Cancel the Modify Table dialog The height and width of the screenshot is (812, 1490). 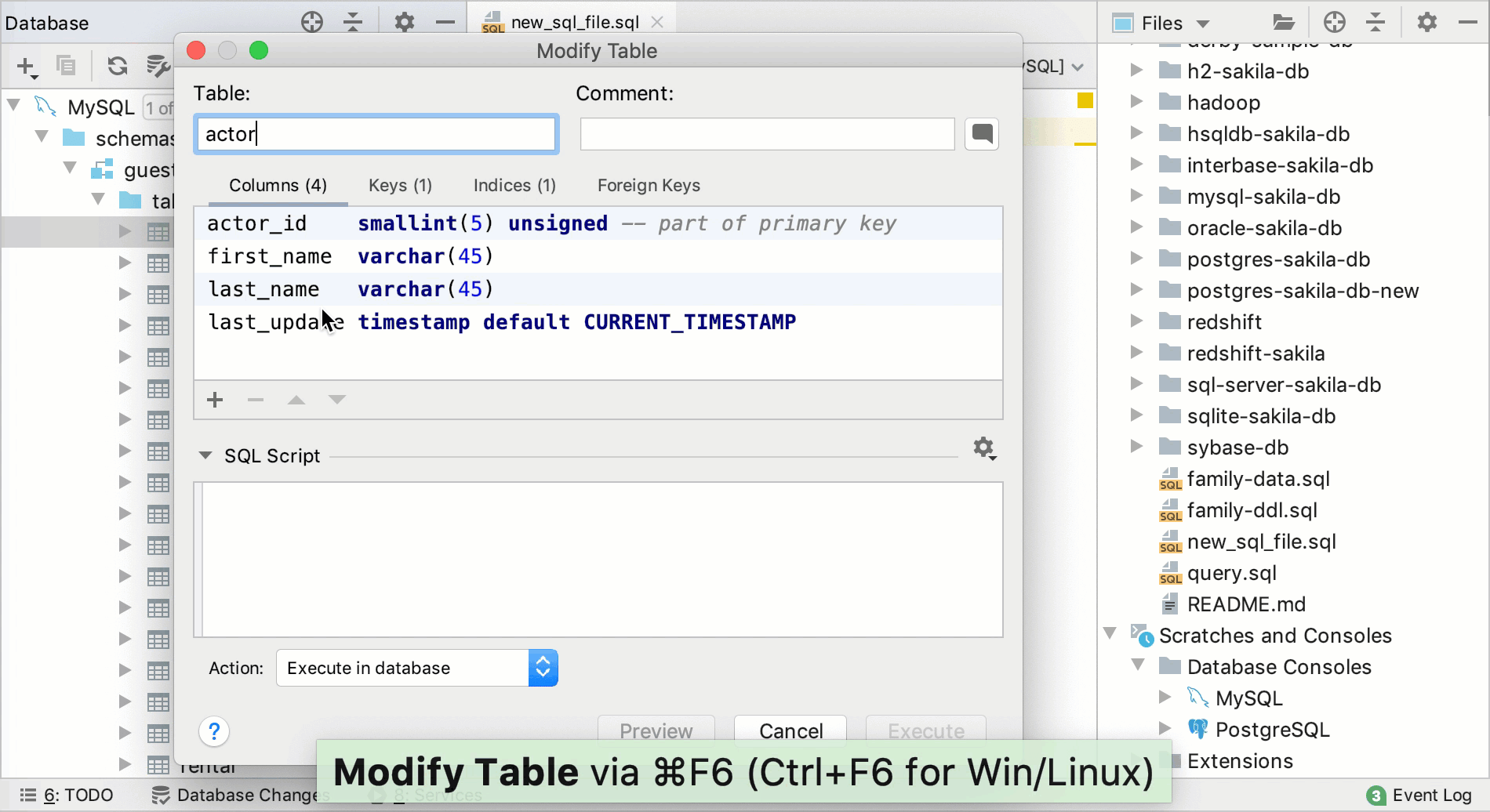[789, 730]
